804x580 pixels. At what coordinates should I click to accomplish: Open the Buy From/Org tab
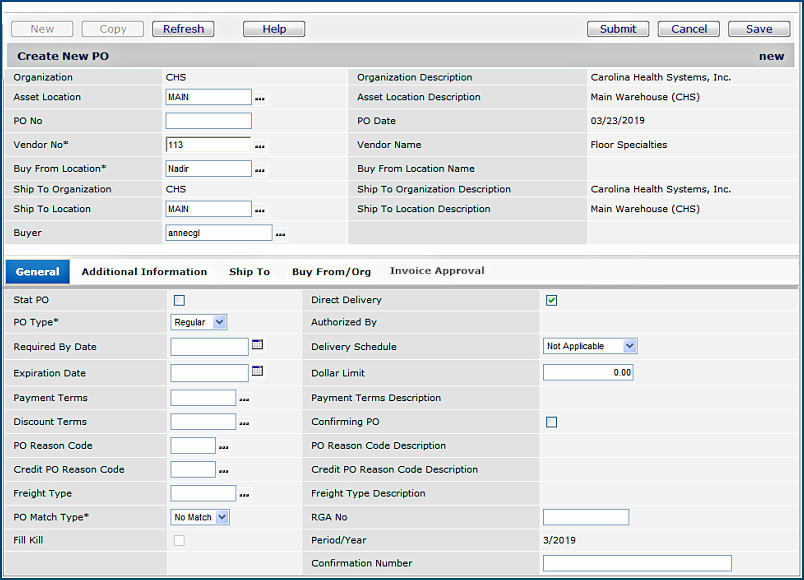[331, 272]
